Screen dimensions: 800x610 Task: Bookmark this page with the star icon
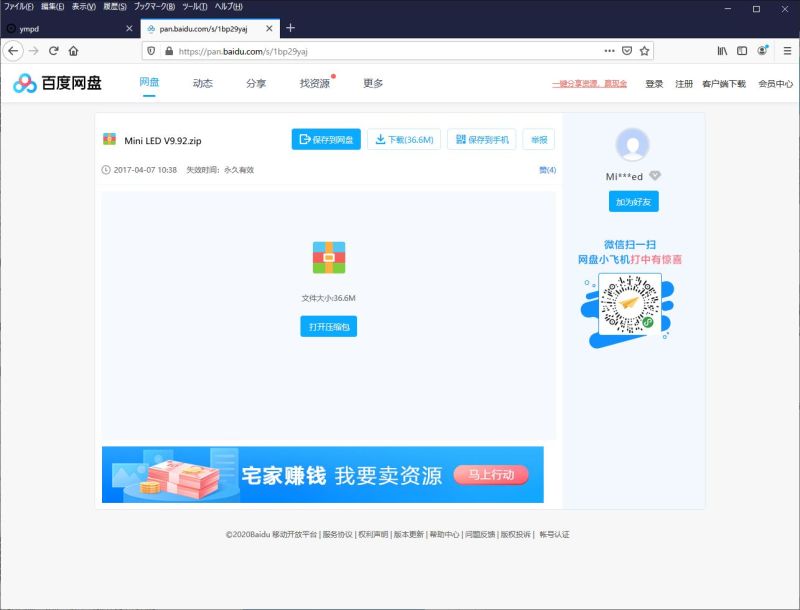pyautogui.click(x=645, y=51)
